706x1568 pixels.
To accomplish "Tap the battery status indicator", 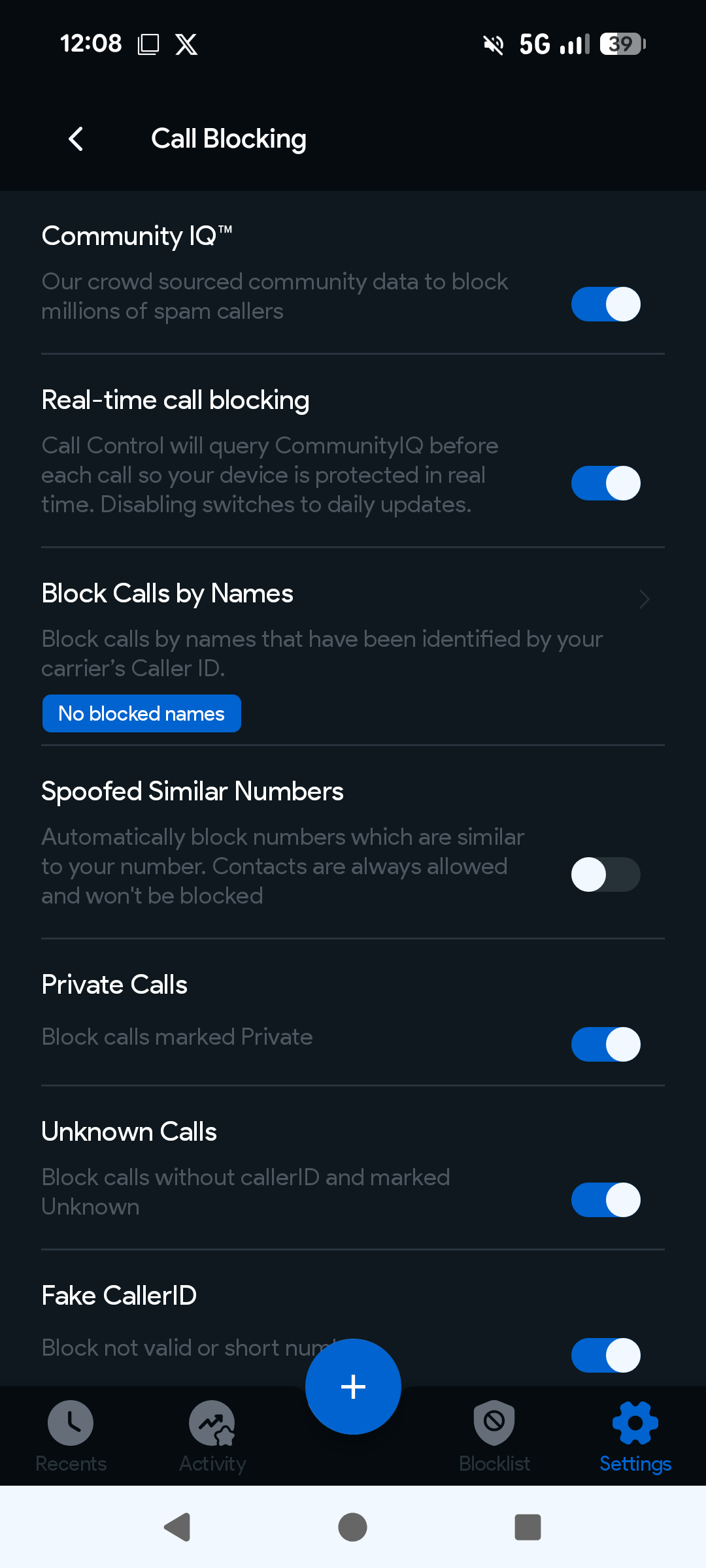I will 622,44.
